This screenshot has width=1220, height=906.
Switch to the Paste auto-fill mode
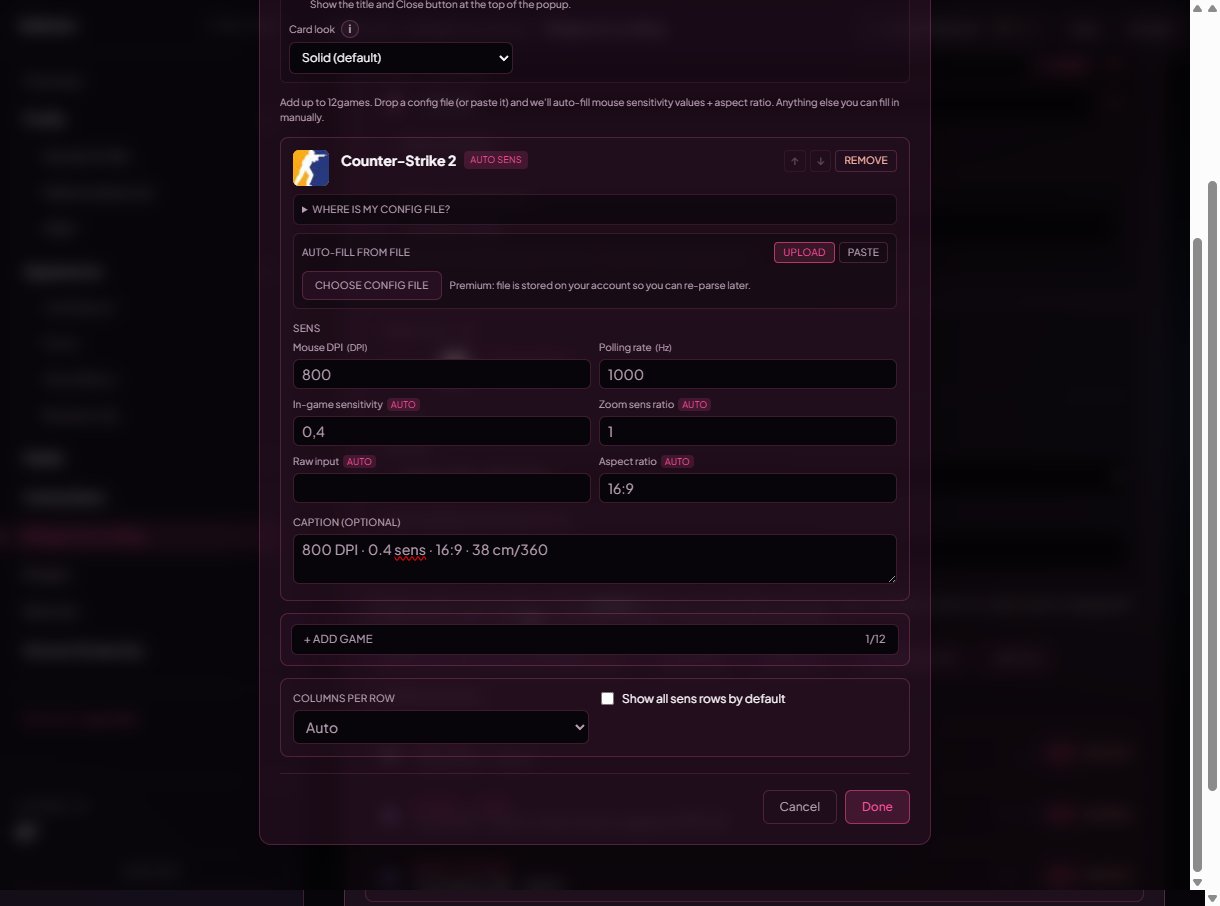pos(863,253)
